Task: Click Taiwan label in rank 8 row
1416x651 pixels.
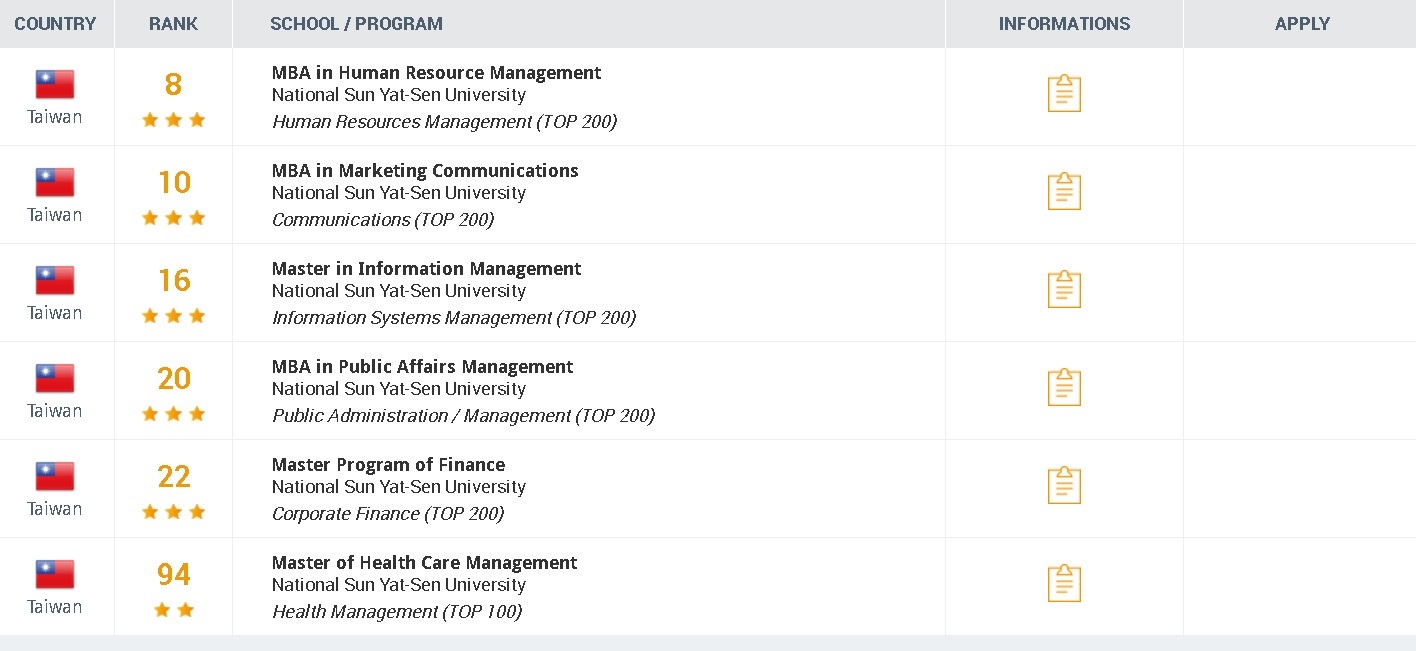Action: pyautogui.click(x=55, y=117)
